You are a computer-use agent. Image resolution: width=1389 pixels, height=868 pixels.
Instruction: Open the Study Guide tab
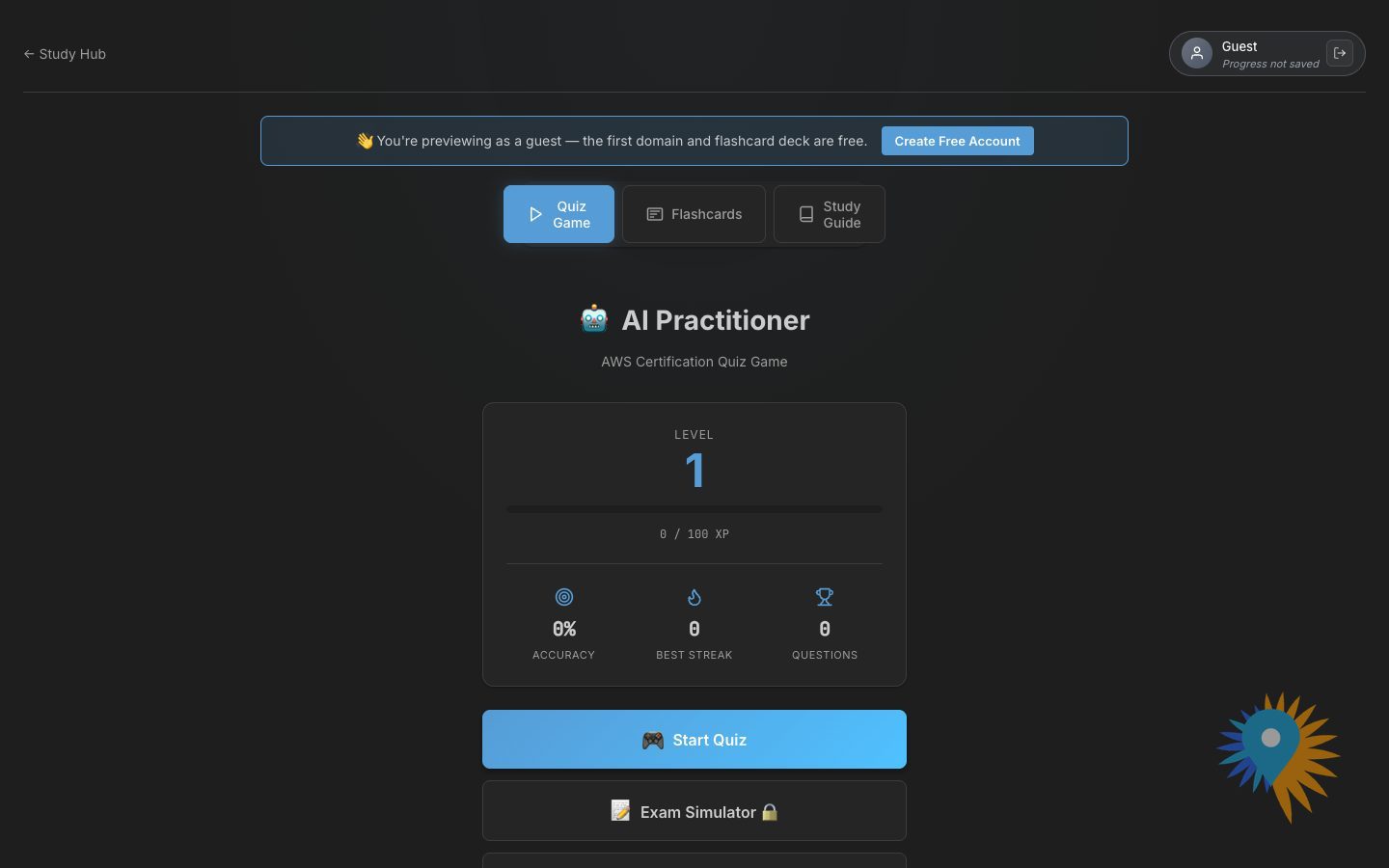pyautogui.click(x=830, y=214)
